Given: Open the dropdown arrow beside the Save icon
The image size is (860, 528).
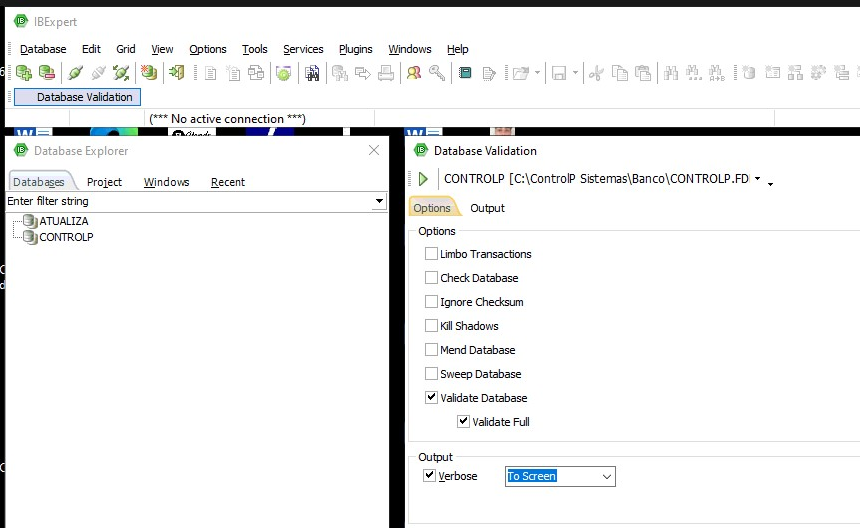Looking at the screenshot, I should click(x=575, y=73).
